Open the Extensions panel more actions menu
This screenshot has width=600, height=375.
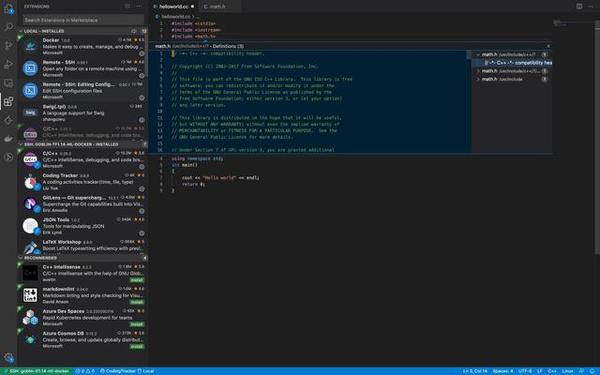tap(139, 6)
